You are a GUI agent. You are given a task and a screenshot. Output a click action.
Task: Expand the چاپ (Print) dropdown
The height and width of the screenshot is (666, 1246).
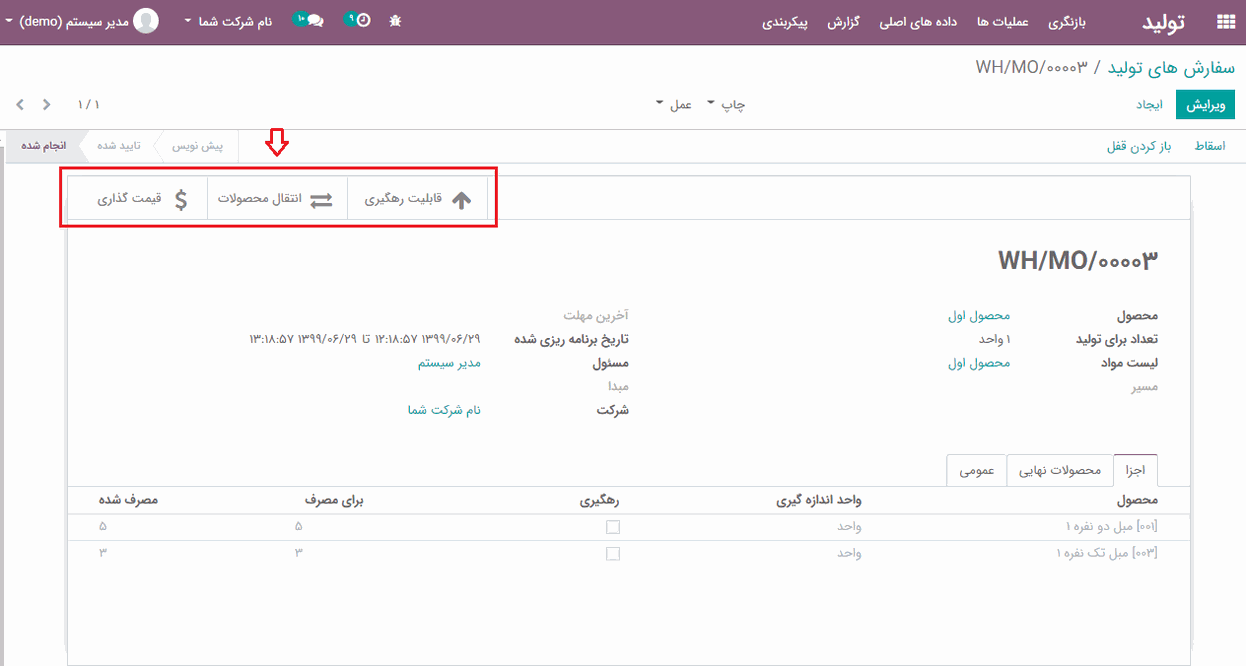[x=727, y=104]
